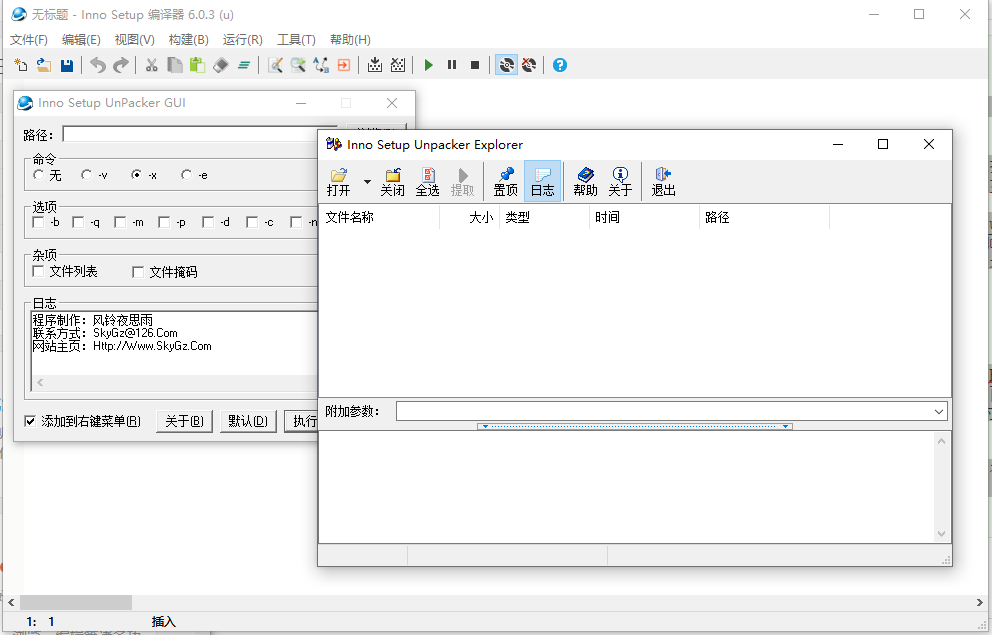Screen dimensions: 992x635
Task: Select the highlighted disc target icon
Action: coord(506,65)
